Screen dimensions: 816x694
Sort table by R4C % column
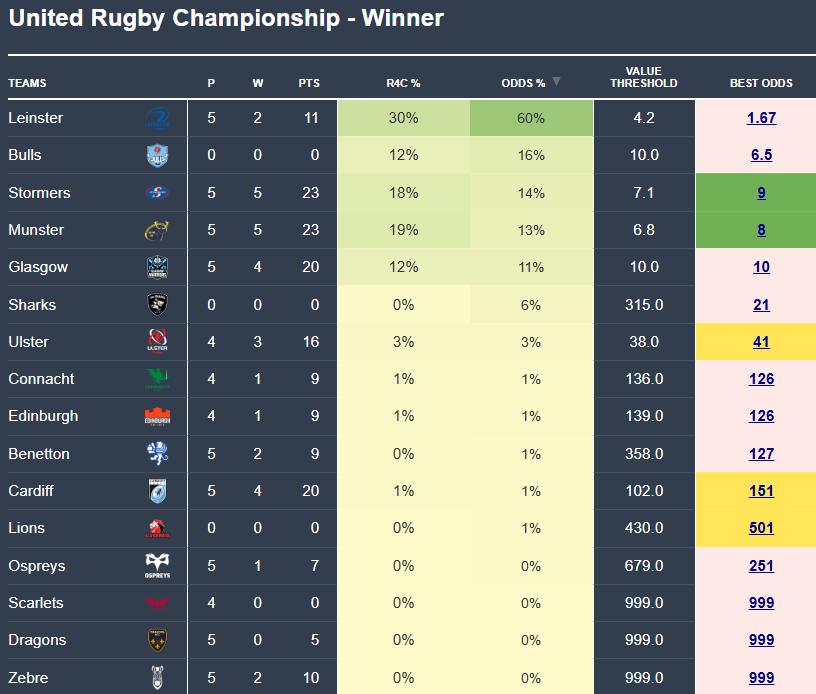click(x=403, y=83)
